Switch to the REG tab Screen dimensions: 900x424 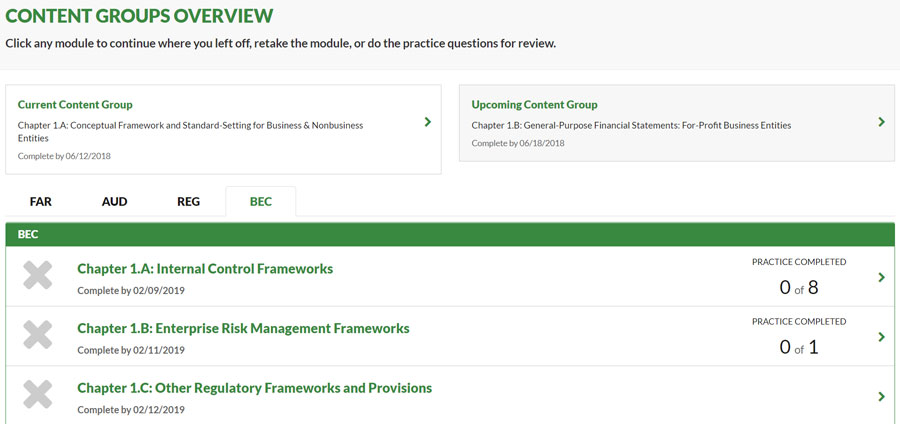189,202
